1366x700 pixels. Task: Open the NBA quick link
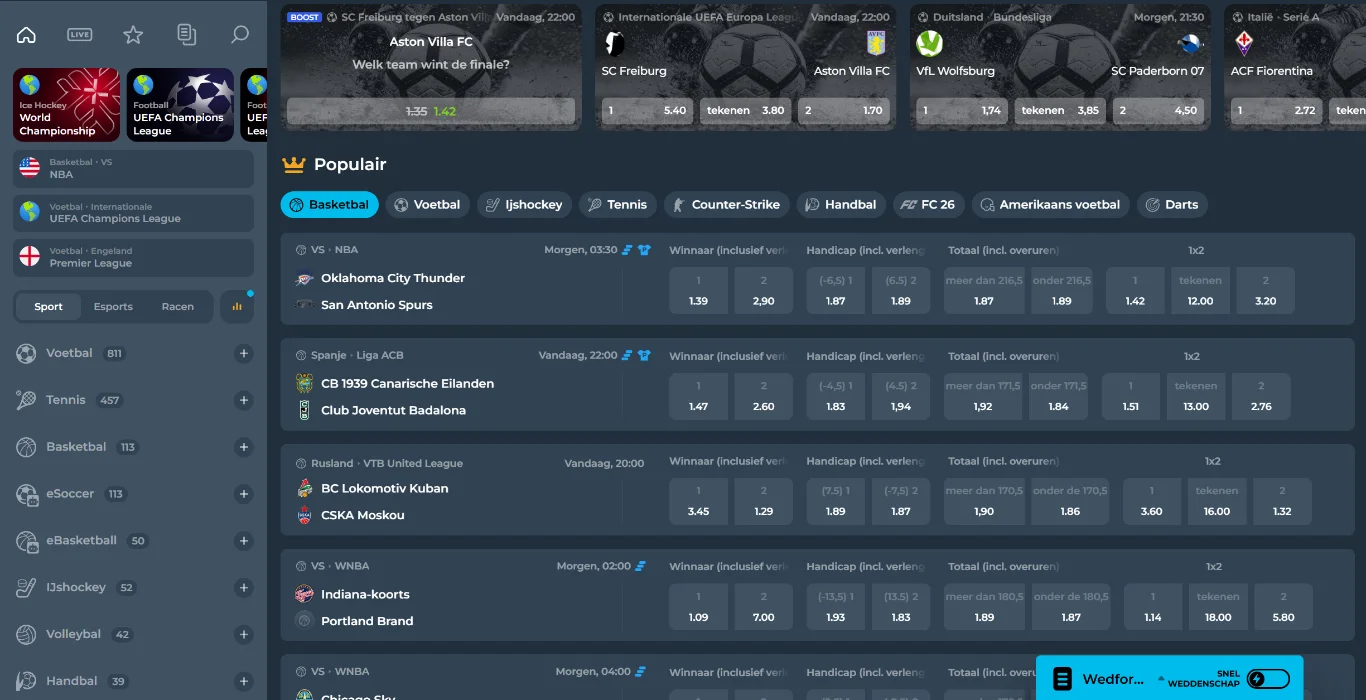tap(134, 168)
